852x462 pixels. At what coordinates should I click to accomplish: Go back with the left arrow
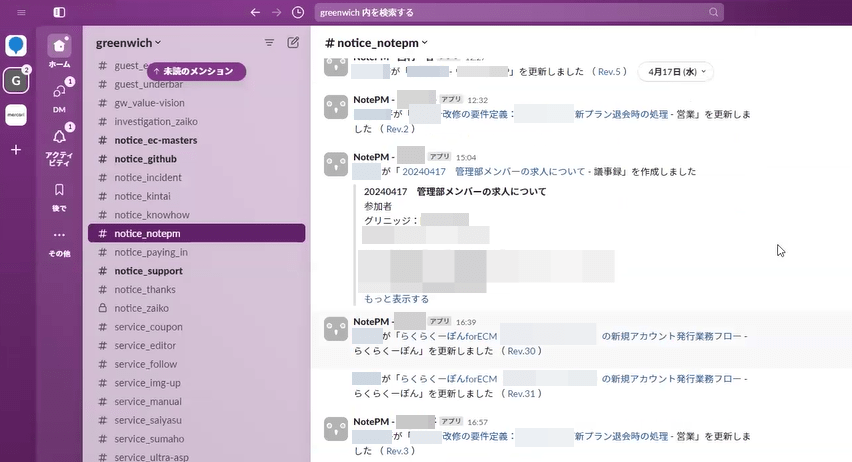(x=255, y=12)
